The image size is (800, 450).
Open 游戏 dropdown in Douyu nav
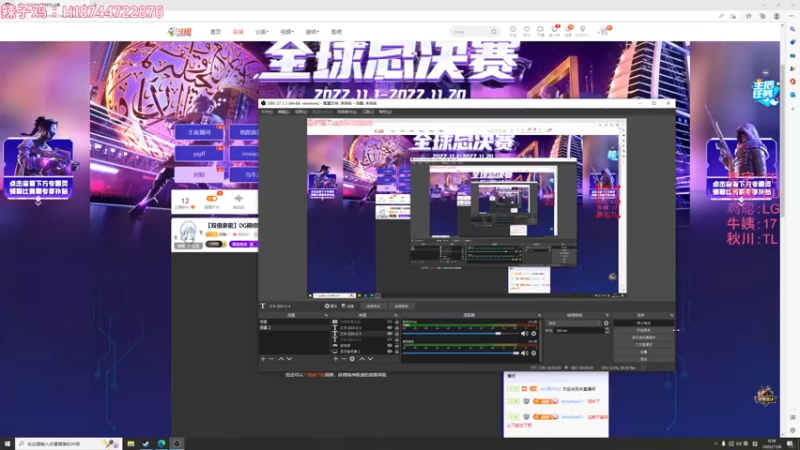[312, 32]
